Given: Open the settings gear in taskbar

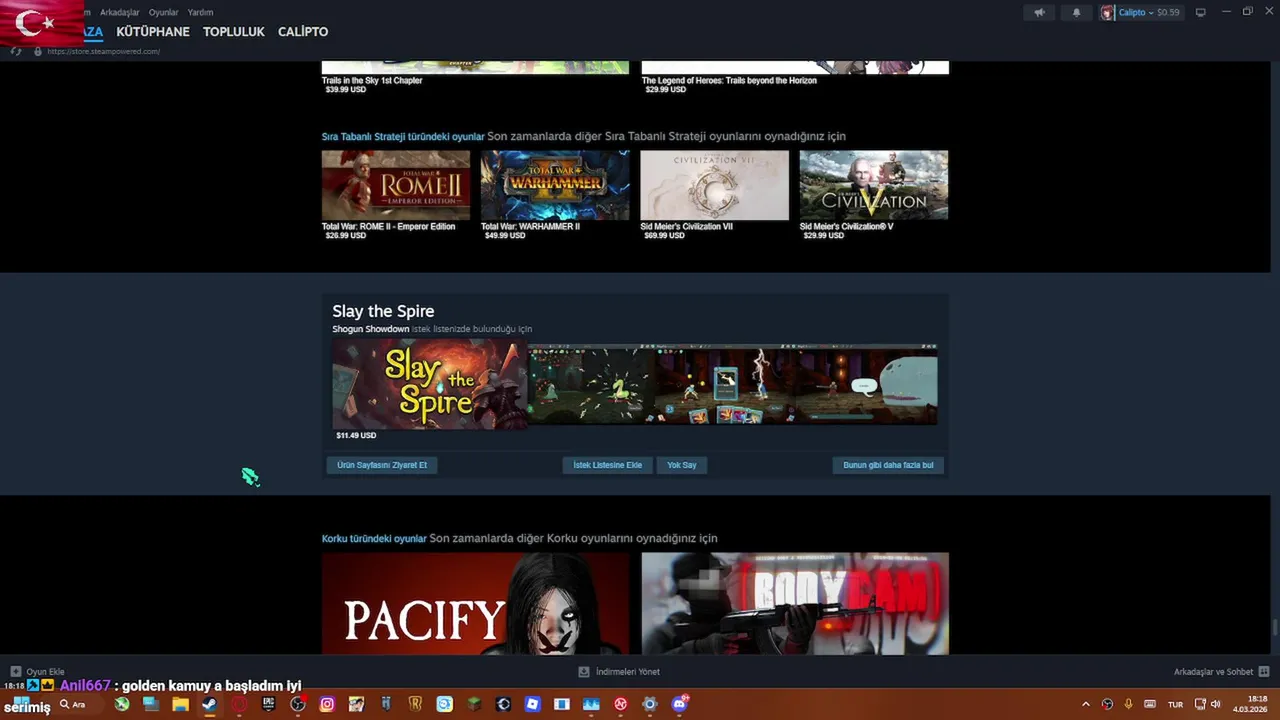Looking at the screenshot, I should point(650,704).
